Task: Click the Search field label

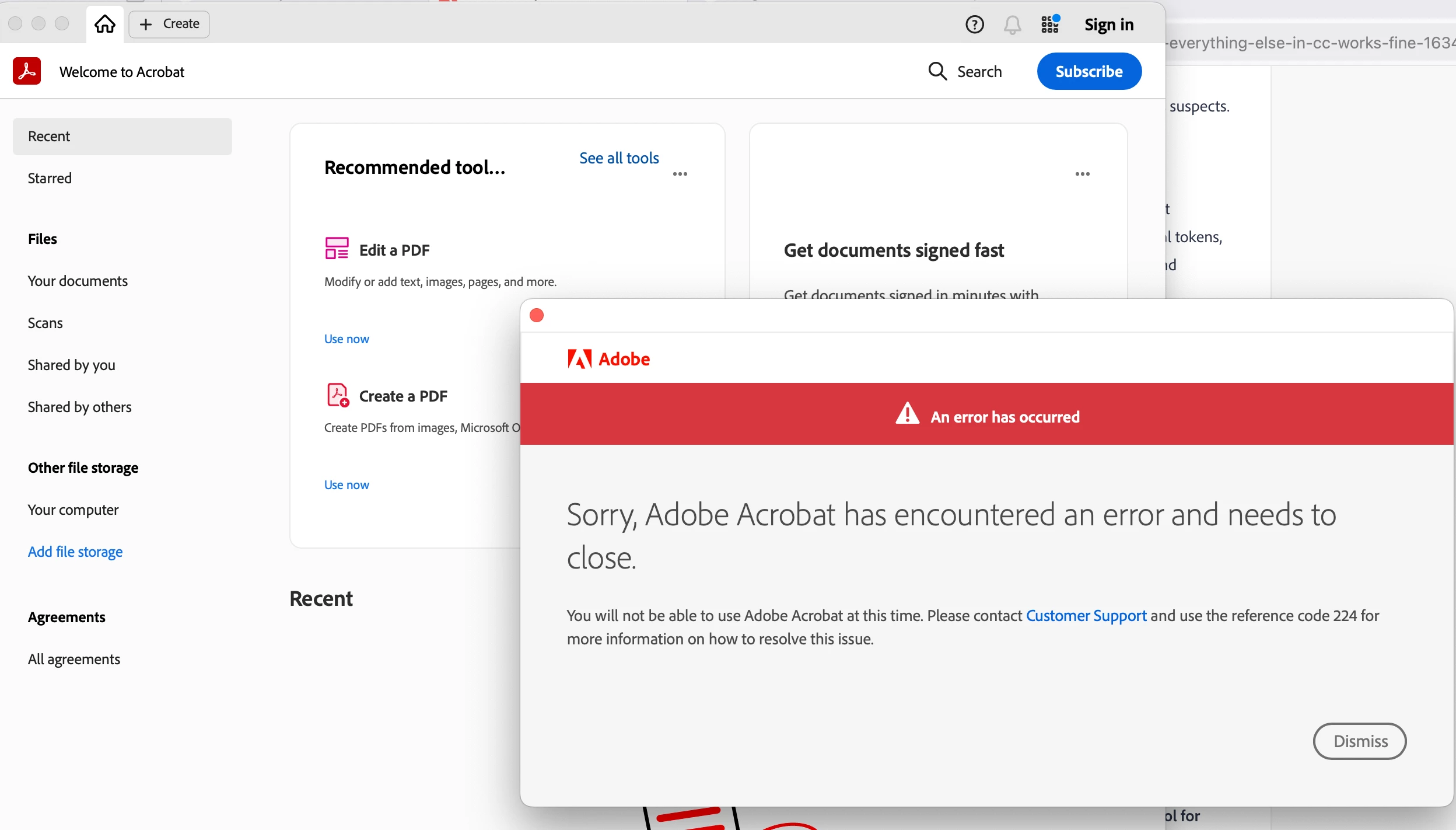Action: [x=979, y=71]
